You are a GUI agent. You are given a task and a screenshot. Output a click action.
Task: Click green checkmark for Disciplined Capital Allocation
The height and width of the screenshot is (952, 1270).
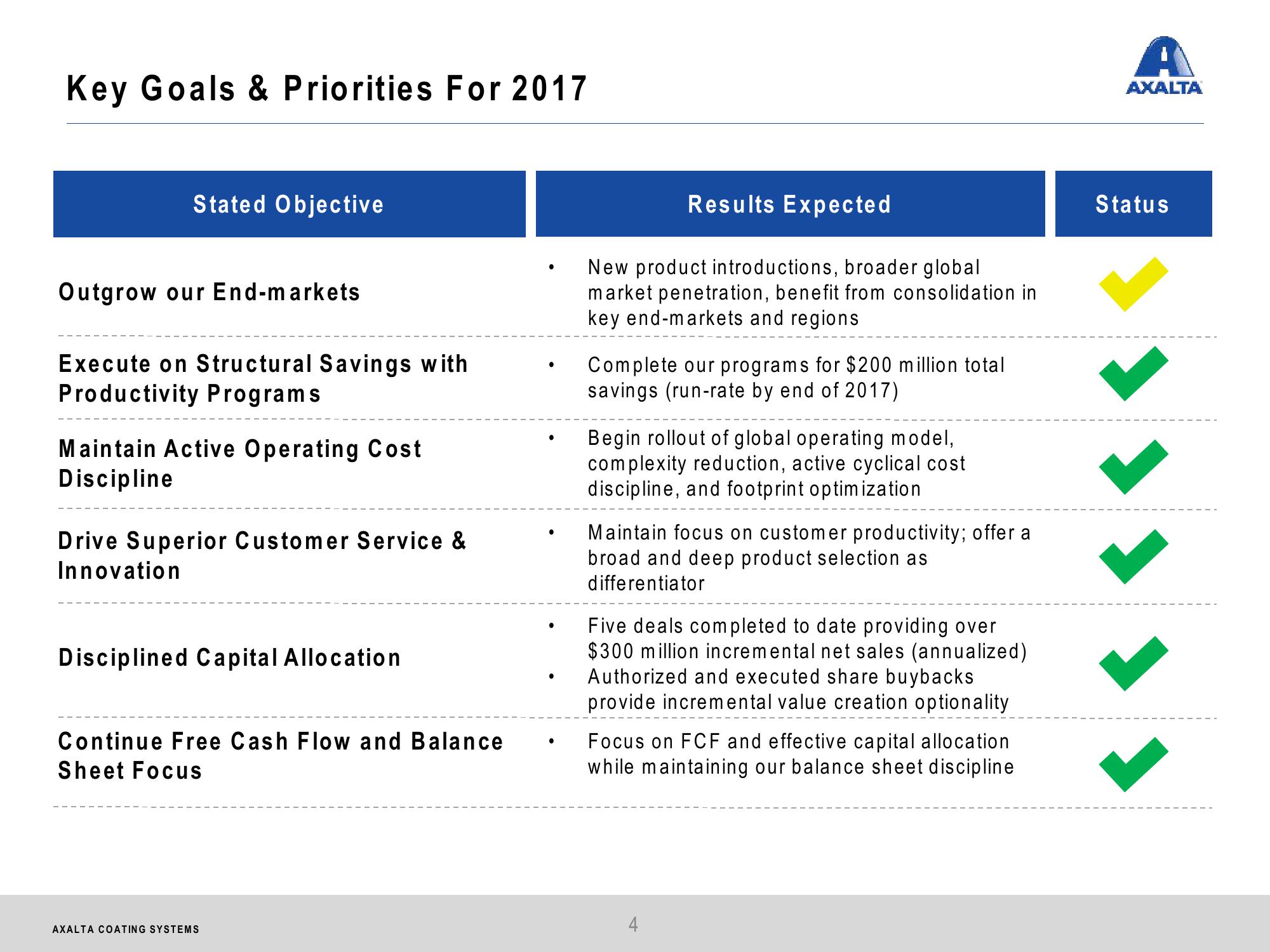click(x=1133, y=663)
